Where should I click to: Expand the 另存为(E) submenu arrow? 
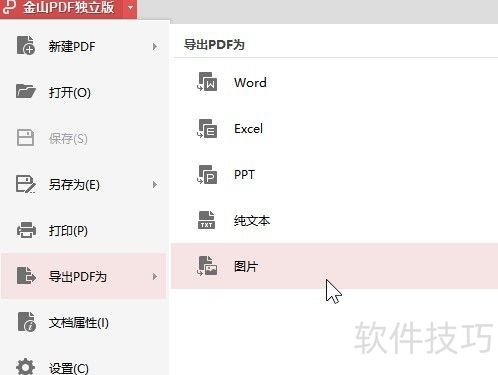154,184
